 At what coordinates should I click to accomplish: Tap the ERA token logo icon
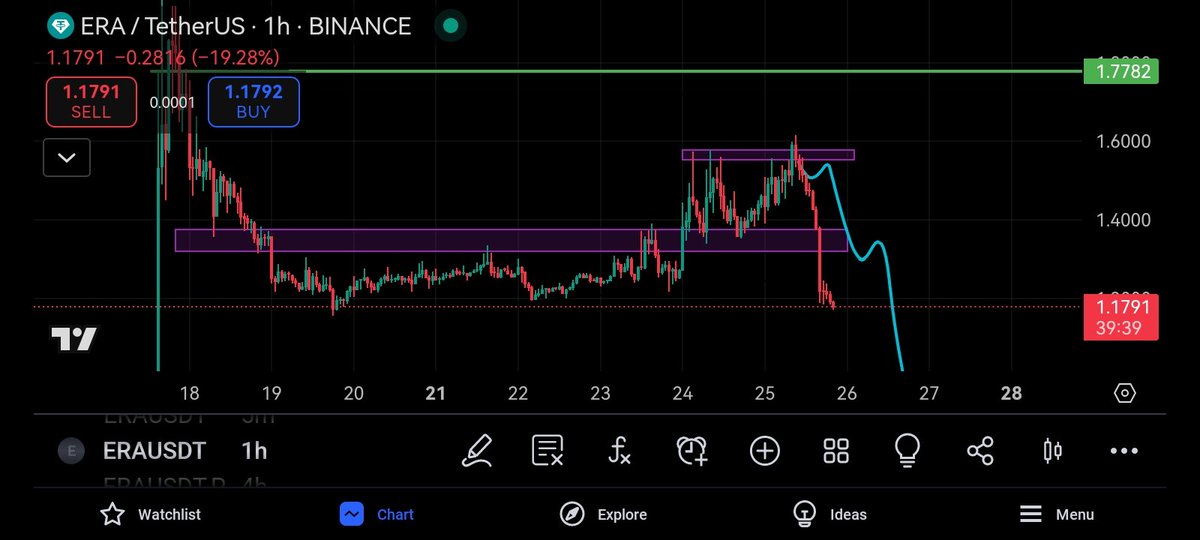pyautogui.click(x=60, y=26)
